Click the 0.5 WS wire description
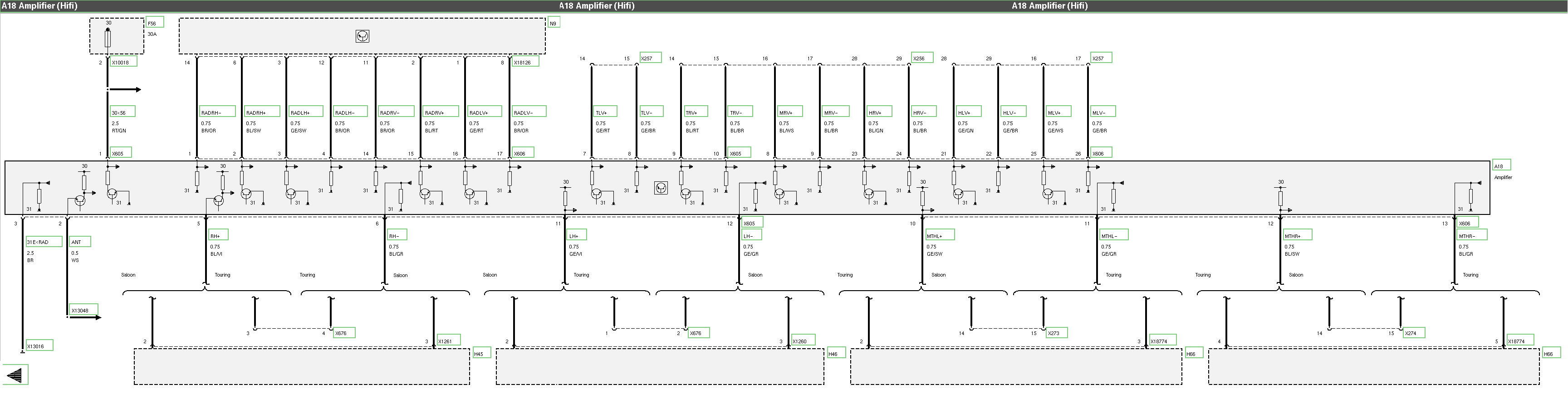 point(75,256)
